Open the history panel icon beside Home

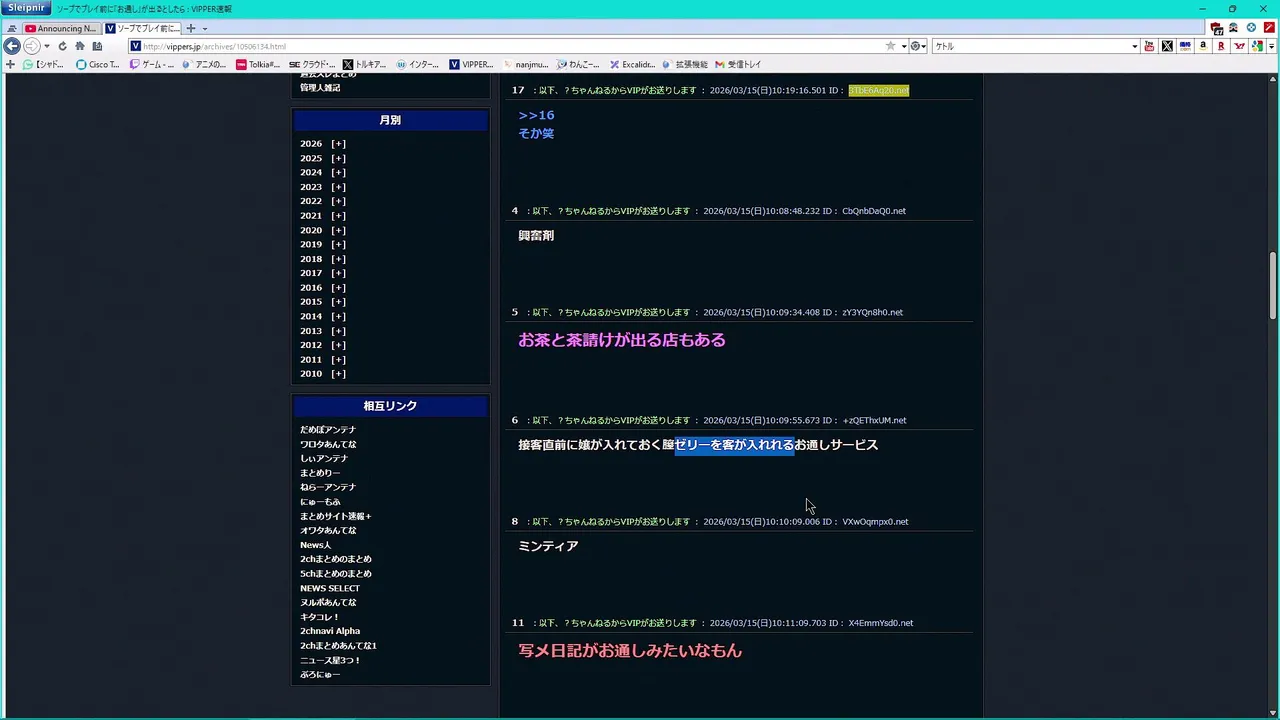(97, 46)
